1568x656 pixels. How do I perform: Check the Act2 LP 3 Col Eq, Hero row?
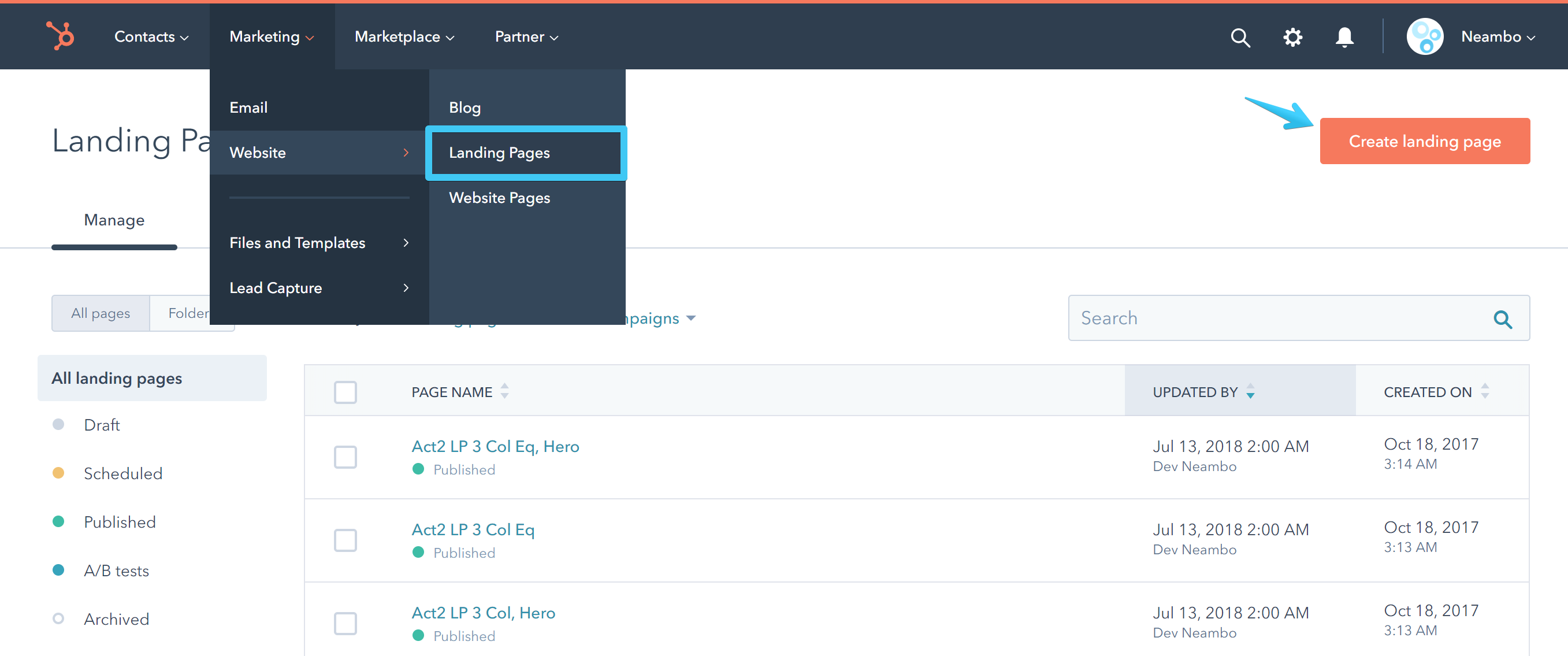(345, 457)
